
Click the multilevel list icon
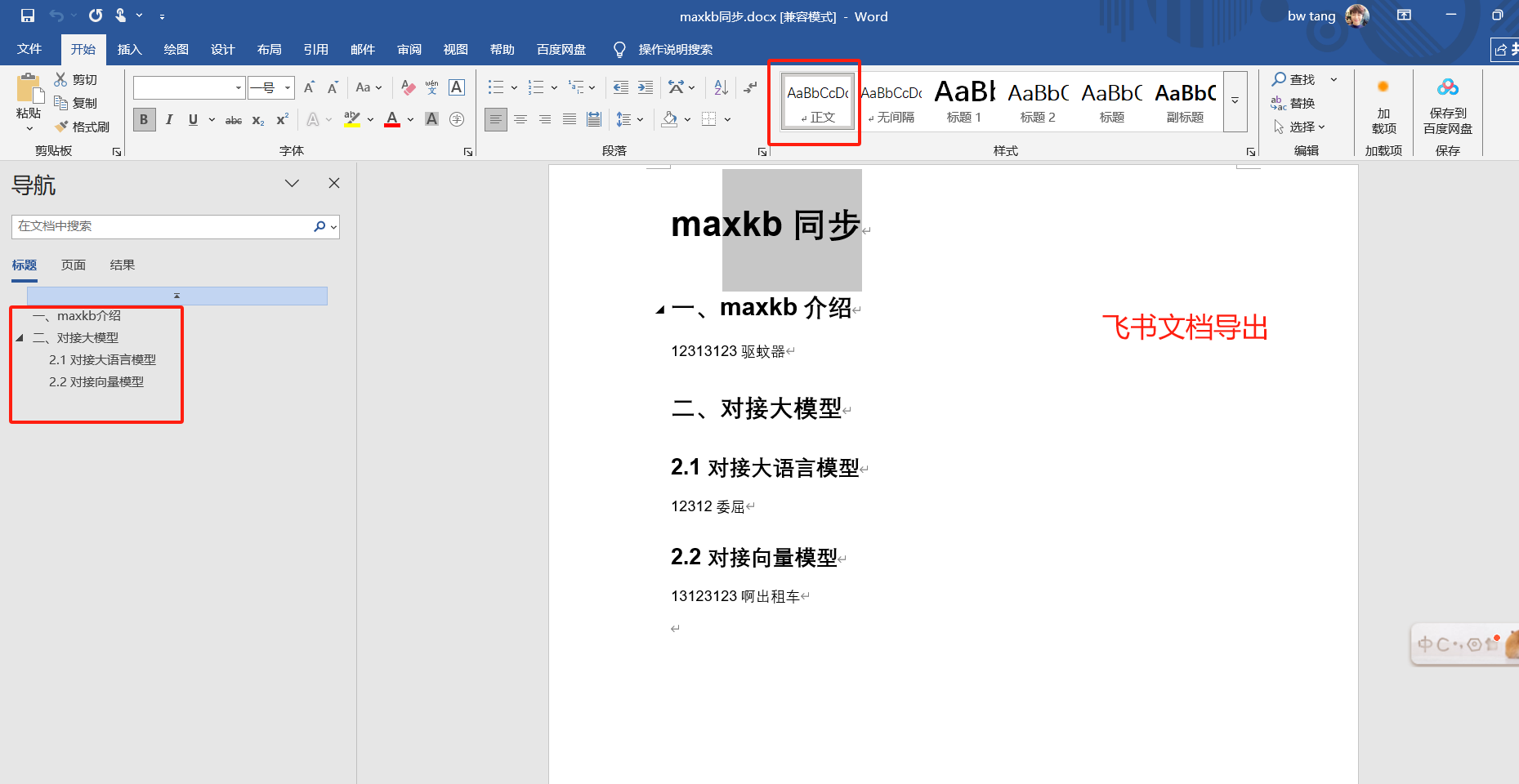[577, 87]
